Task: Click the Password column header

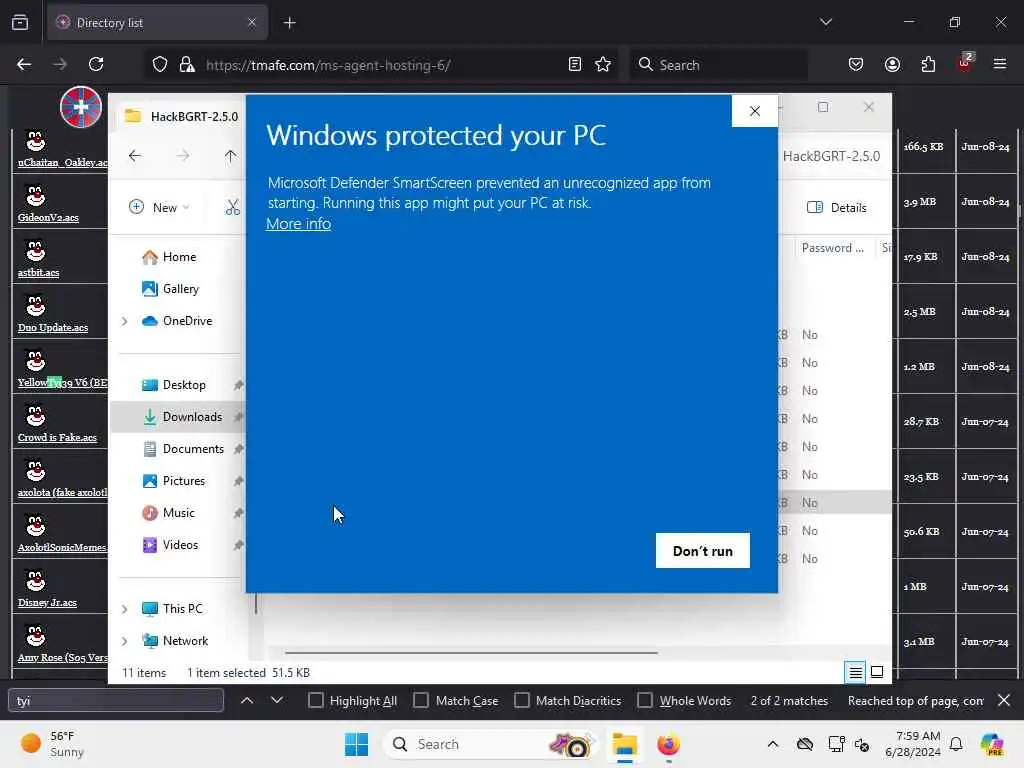Action: [x=833, y=248]
